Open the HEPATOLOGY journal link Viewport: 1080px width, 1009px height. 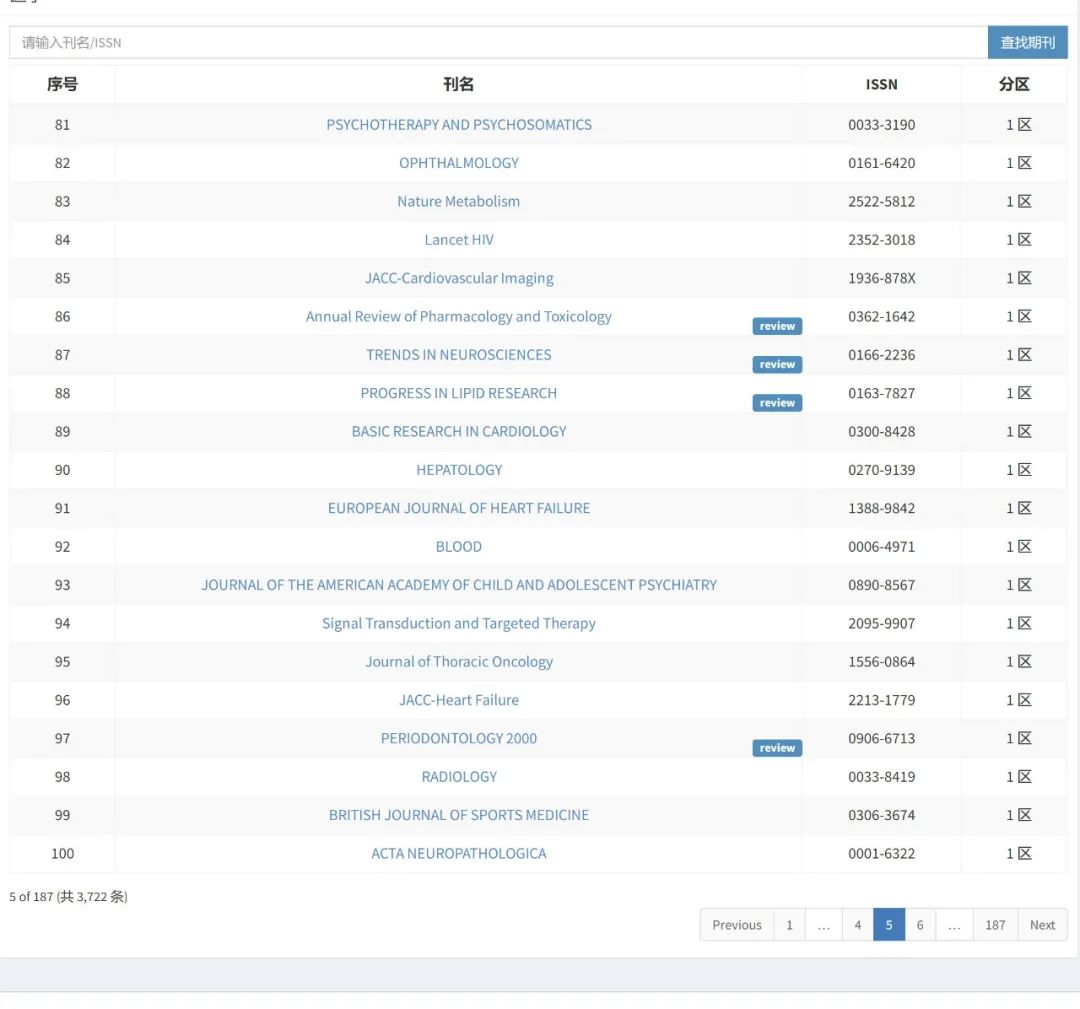click(x=458, y=470)
